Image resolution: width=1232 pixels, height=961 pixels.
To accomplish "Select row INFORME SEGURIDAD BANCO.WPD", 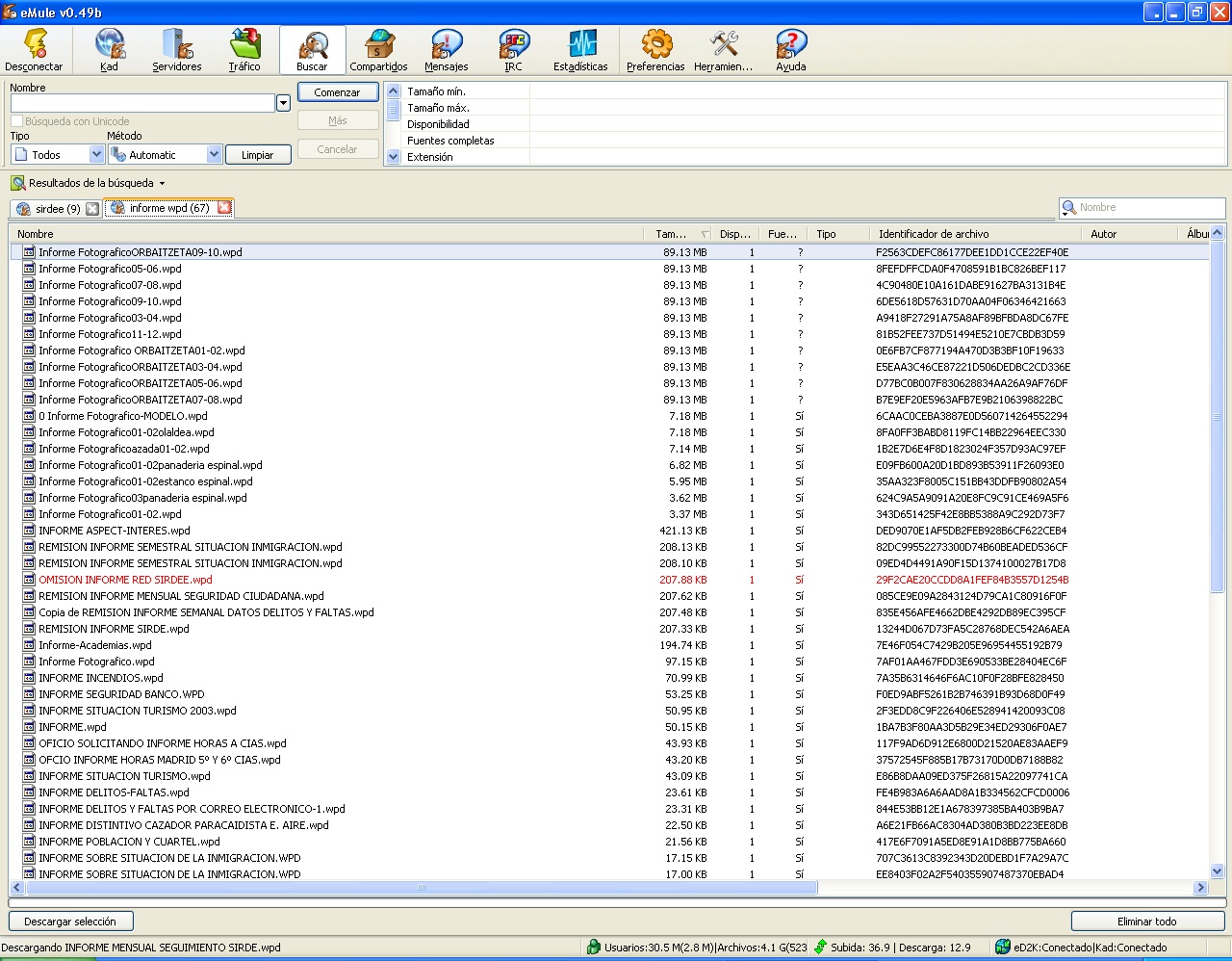I will [608, 694].
